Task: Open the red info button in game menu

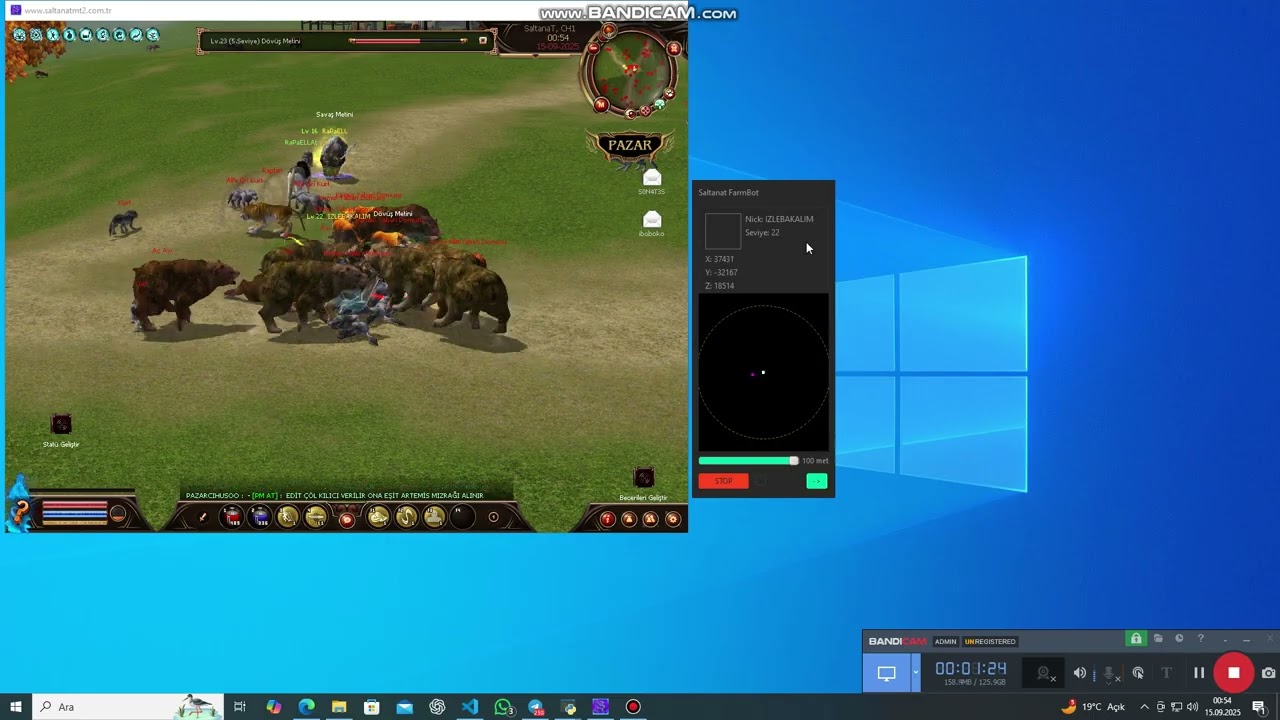Action: 607,519
